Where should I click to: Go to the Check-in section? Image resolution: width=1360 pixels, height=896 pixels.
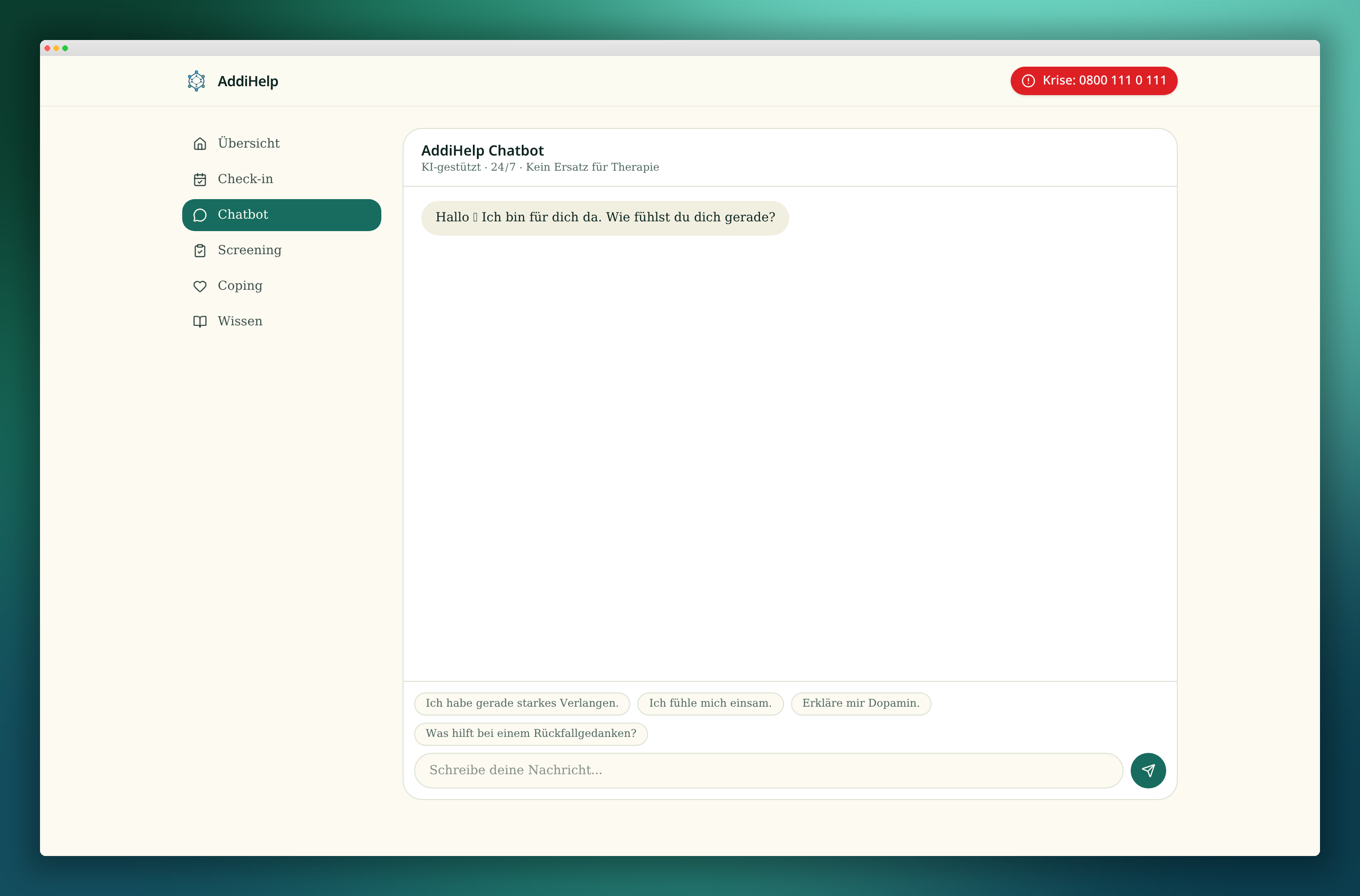point(282,180)
